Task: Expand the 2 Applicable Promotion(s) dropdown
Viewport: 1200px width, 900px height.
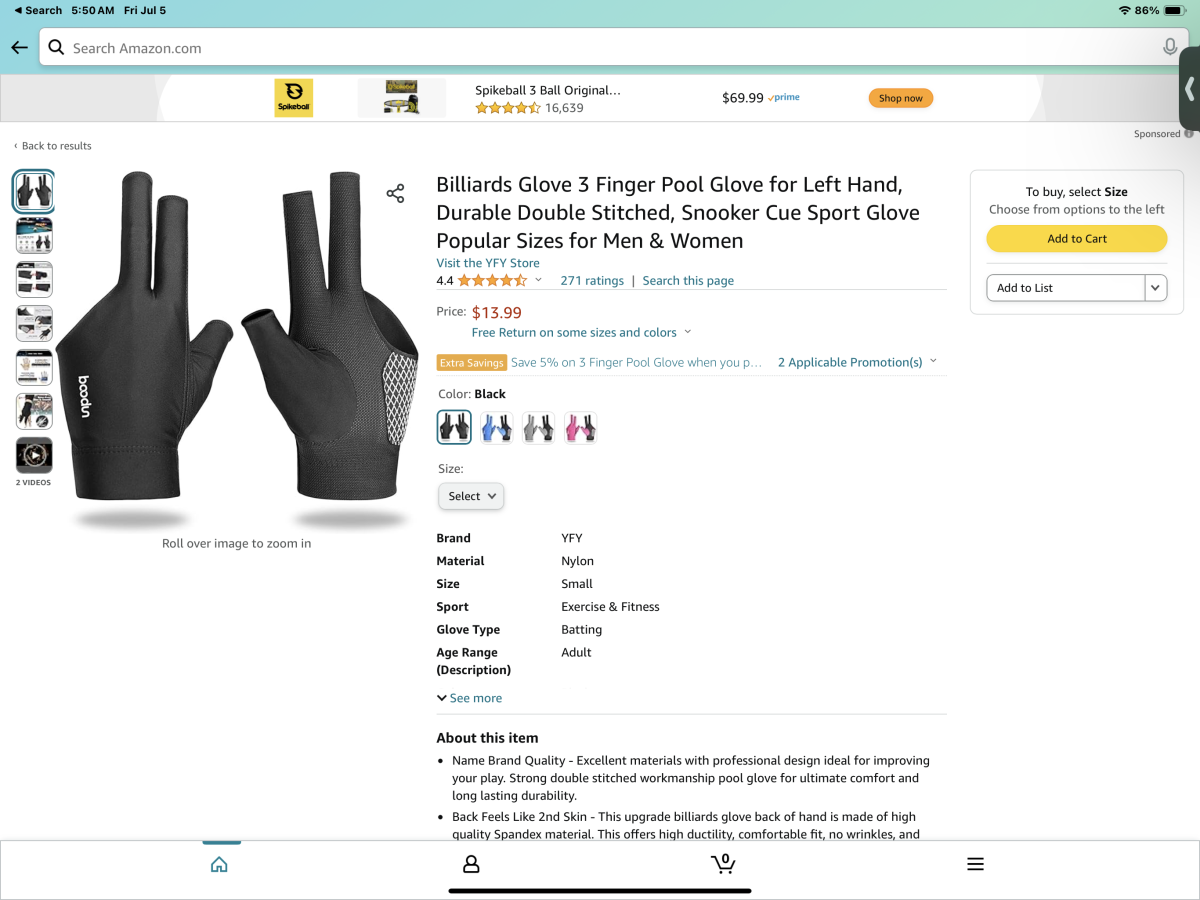Action: 857,362
